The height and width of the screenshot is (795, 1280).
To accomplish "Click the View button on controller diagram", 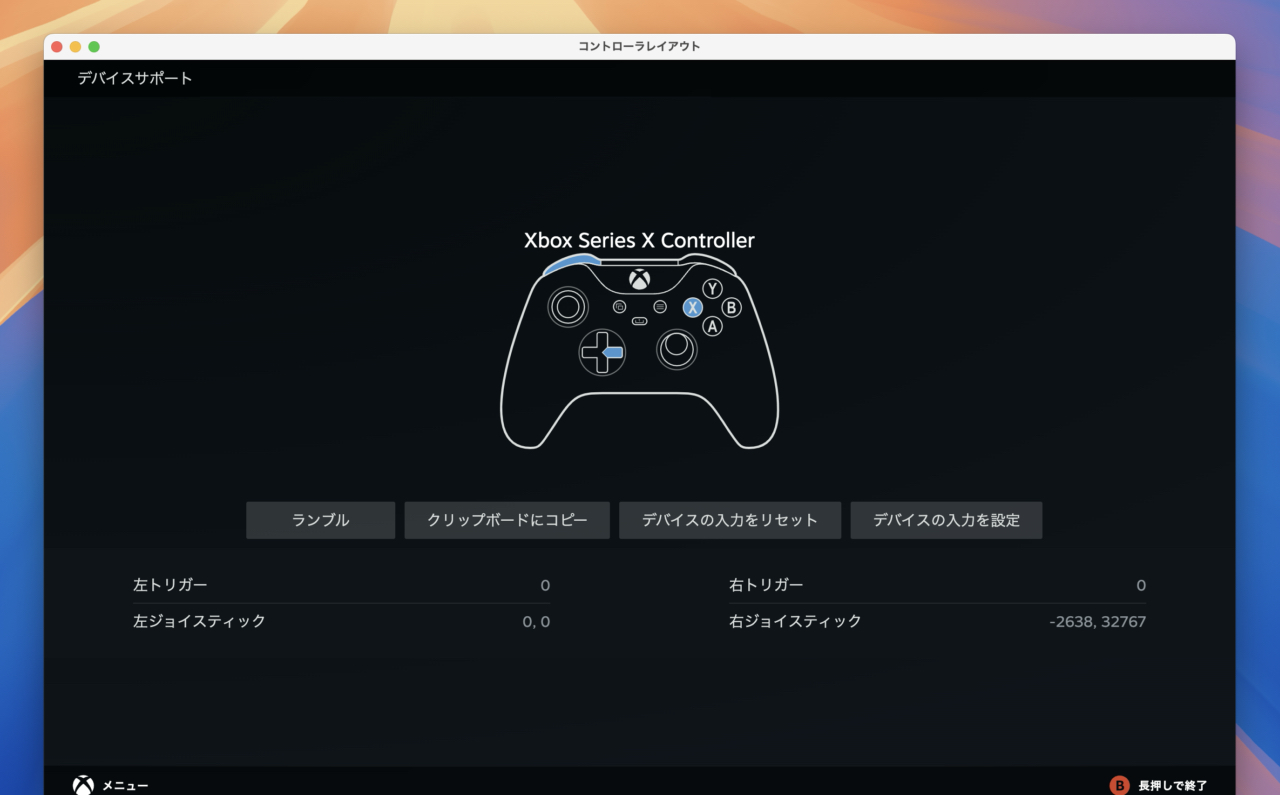I will (x=619, y=307).
